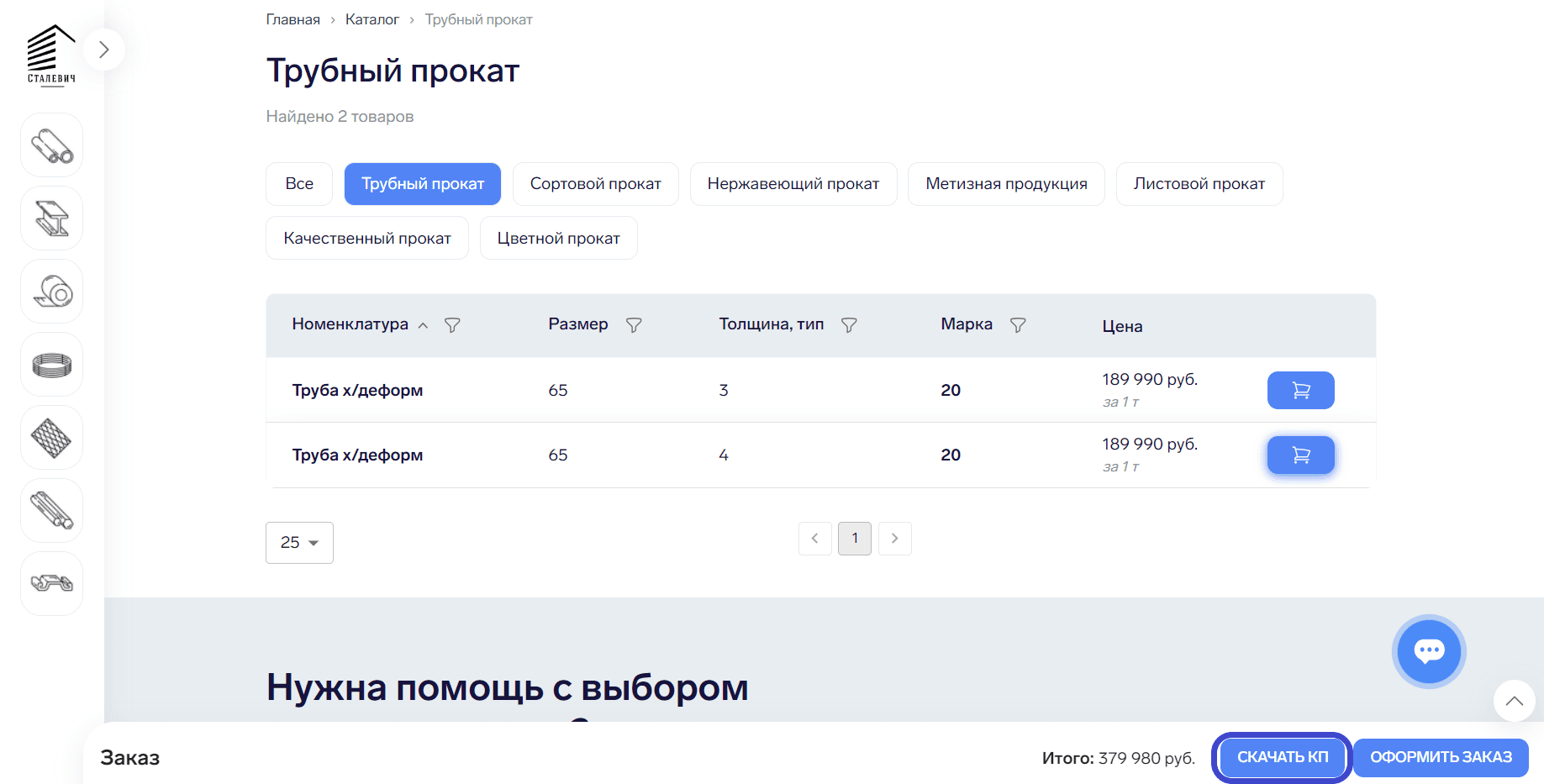Click the Скачать КП button

pyautogui.click(x=1283, y=758)
